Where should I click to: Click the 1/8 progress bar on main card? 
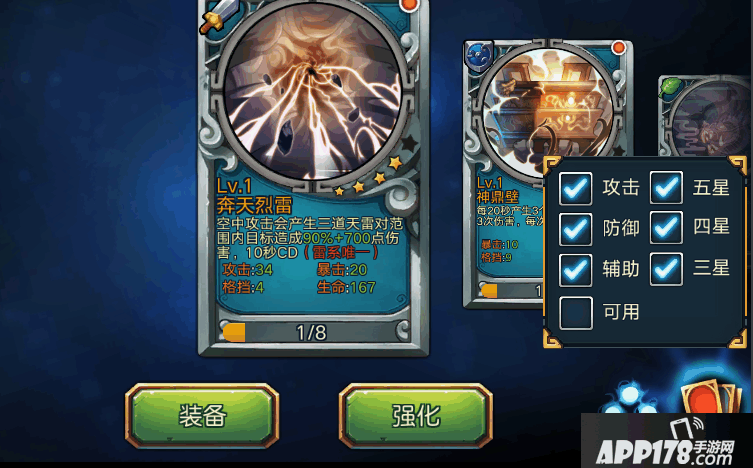click(313, 332)
